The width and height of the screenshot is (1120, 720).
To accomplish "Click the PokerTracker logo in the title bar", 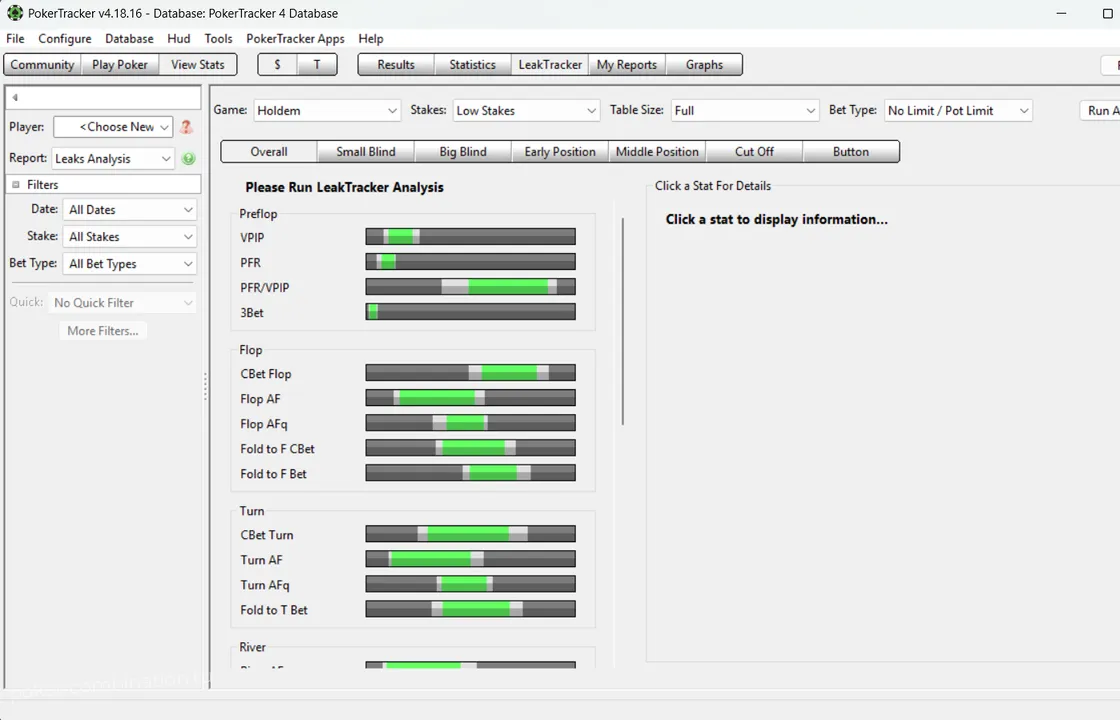I will point(14,13).
